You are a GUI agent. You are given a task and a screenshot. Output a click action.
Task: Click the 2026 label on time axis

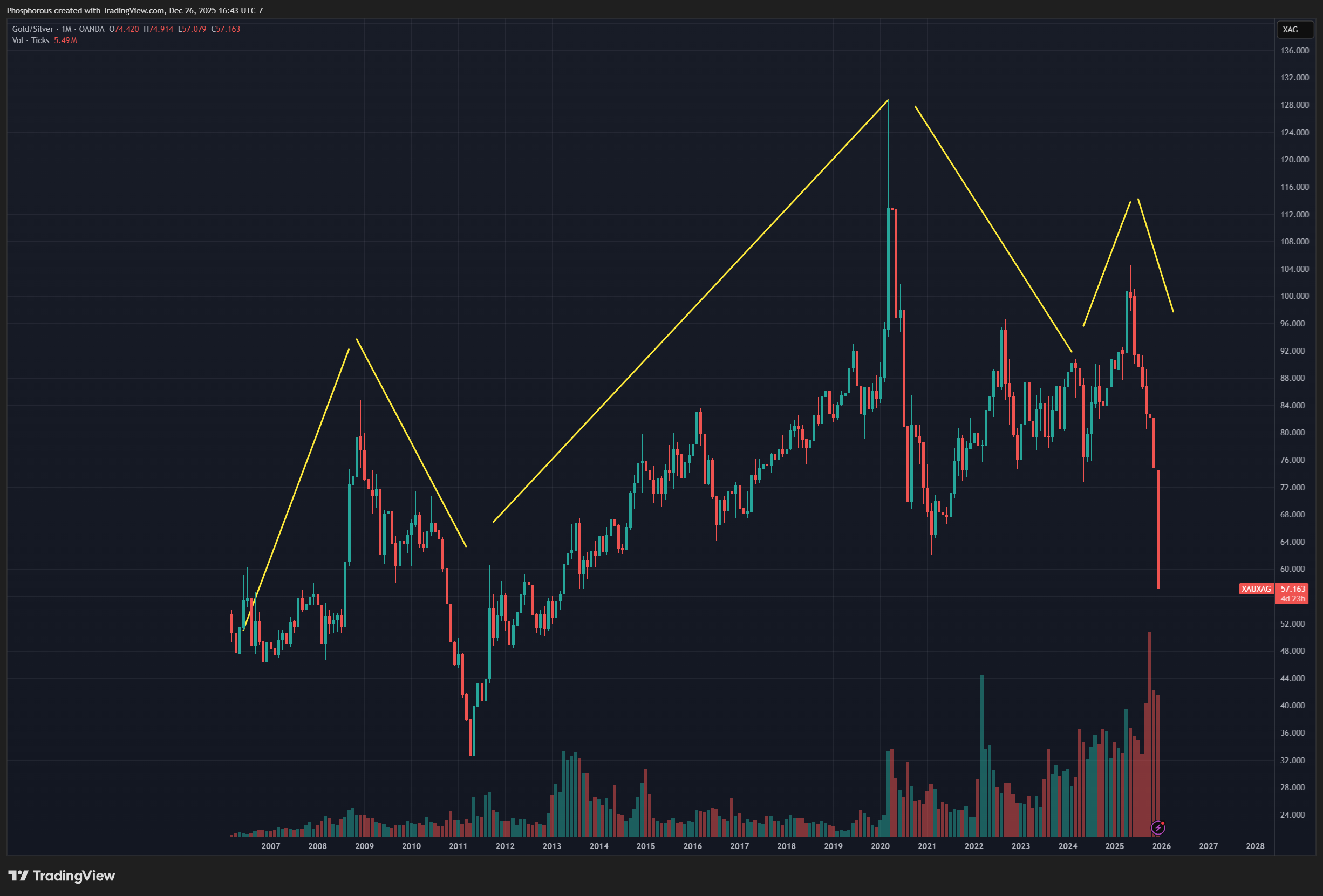tap(1161, 846)
